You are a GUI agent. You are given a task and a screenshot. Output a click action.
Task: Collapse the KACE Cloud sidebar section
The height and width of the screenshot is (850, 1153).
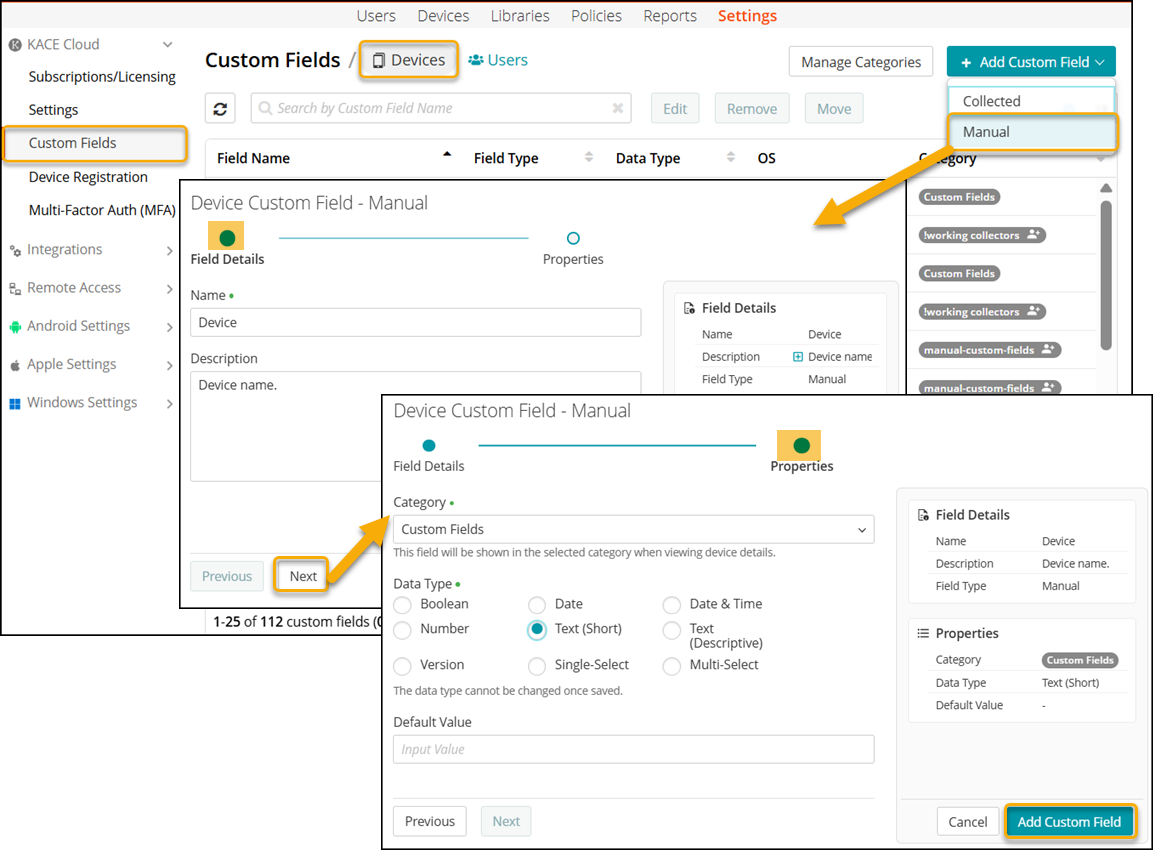tap(167, 45)
